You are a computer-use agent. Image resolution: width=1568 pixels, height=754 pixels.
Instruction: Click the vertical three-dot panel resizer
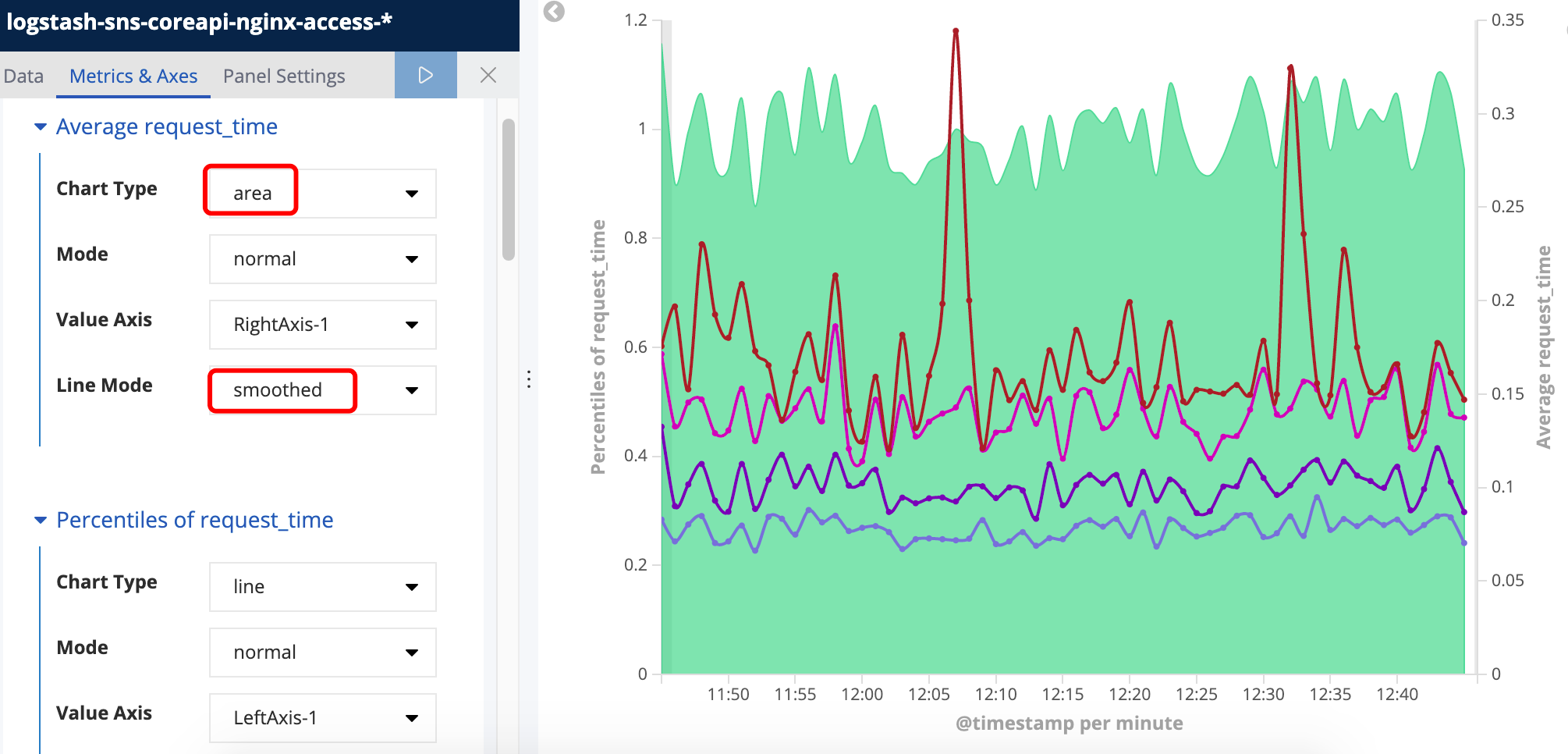coord(529,379)
